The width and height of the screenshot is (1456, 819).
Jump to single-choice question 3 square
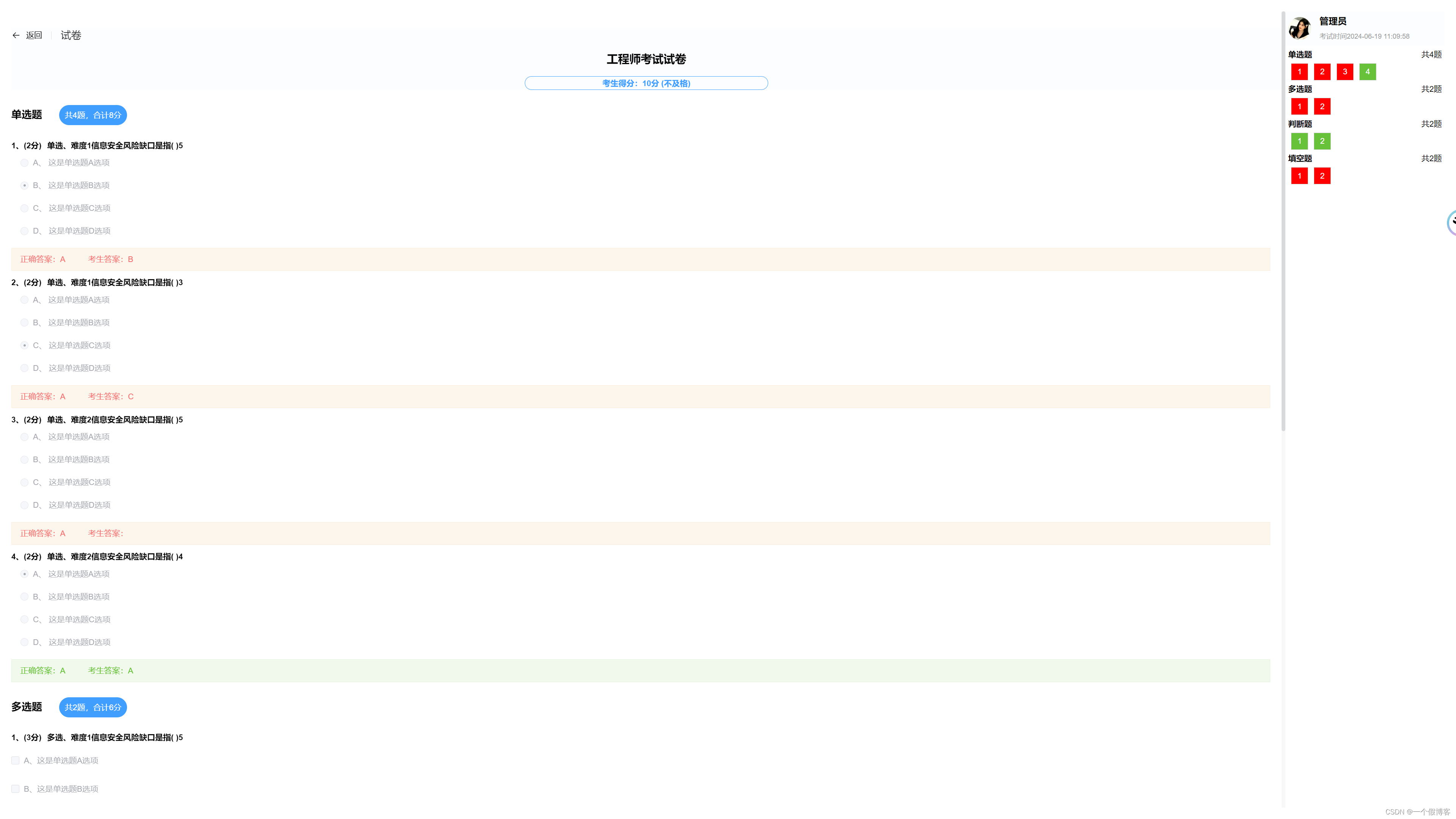1345,72
